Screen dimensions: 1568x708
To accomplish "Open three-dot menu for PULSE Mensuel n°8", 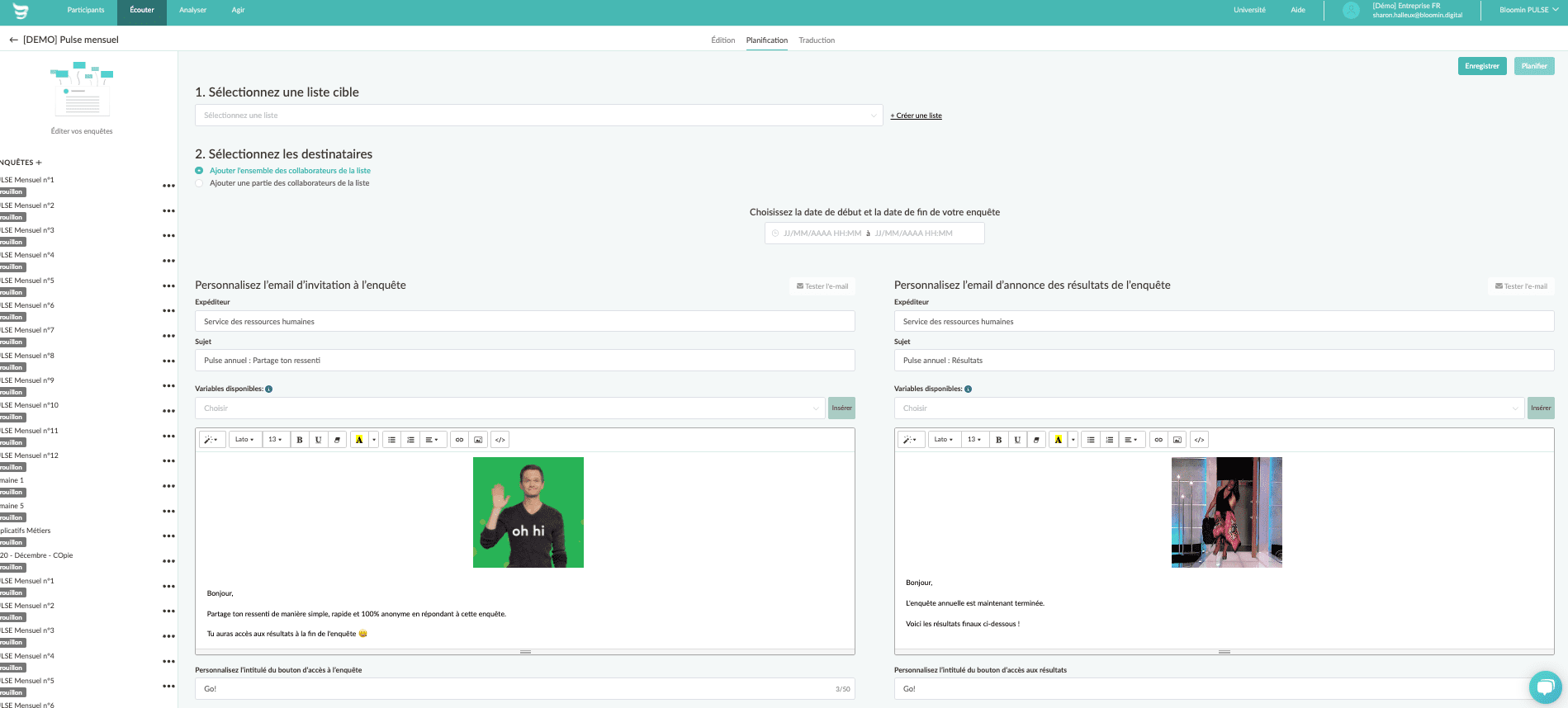I will coord(168,361).
